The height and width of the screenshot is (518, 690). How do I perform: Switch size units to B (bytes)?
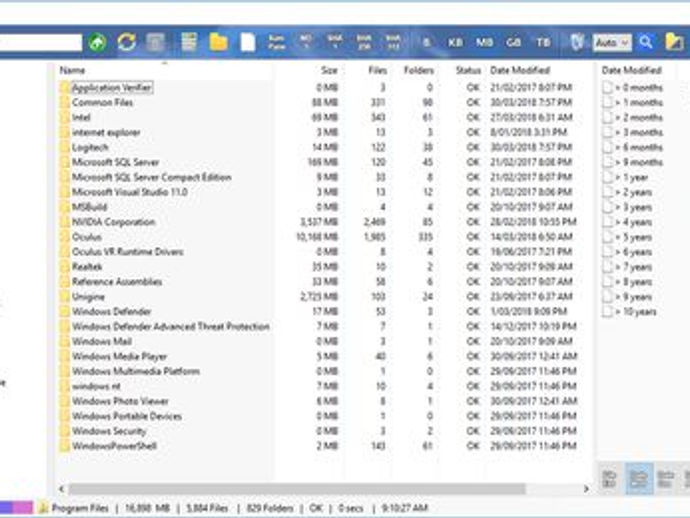point(426,43)
